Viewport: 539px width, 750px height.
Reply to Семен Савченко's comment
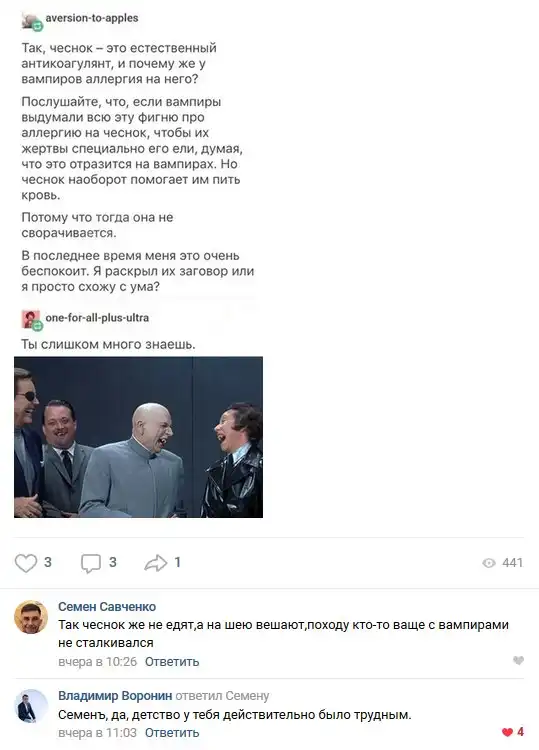(172, 662)
